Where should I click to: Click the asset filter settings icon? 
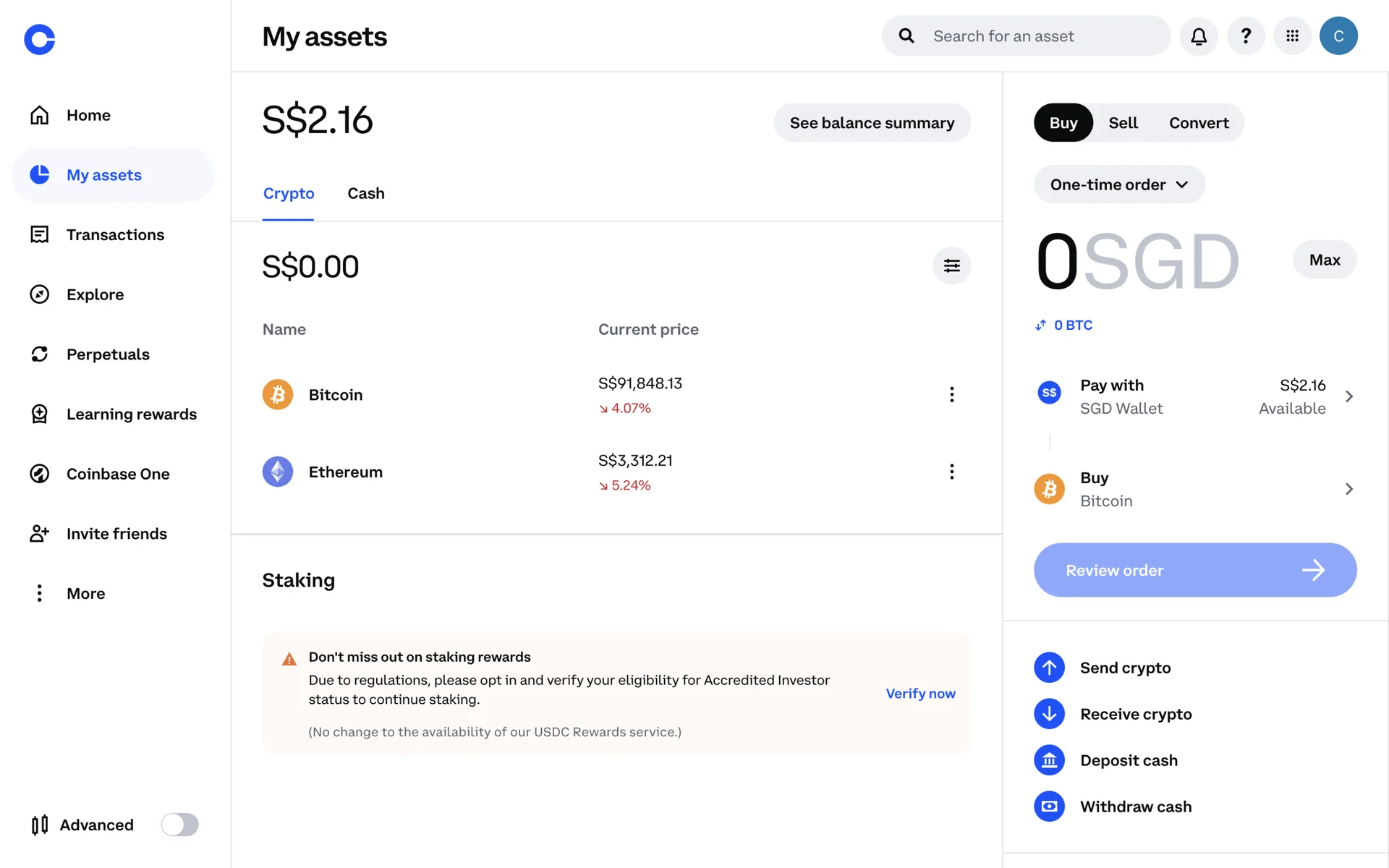click(951, 266)
